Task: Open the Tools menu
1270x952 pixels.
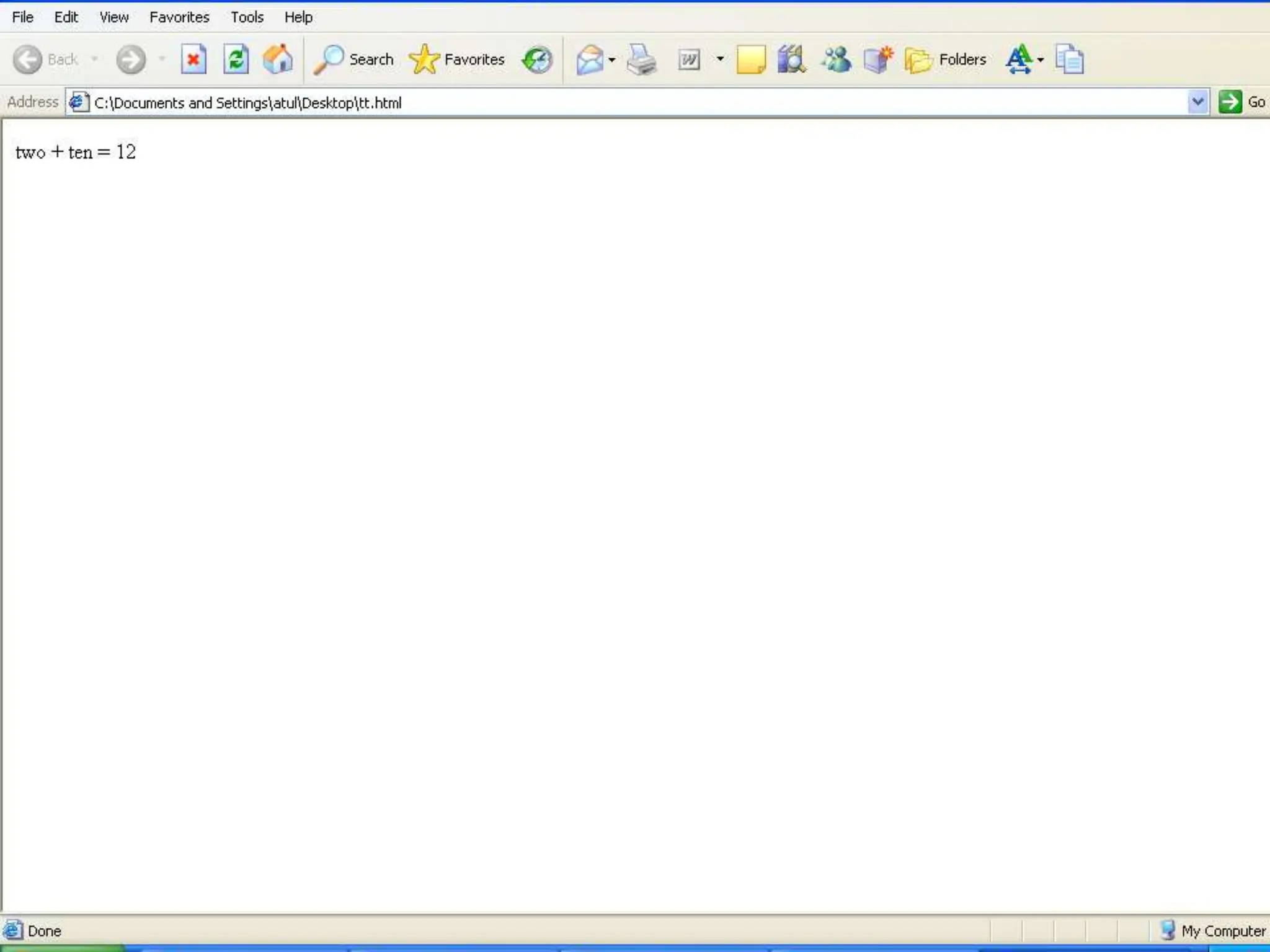Action: 247,17
